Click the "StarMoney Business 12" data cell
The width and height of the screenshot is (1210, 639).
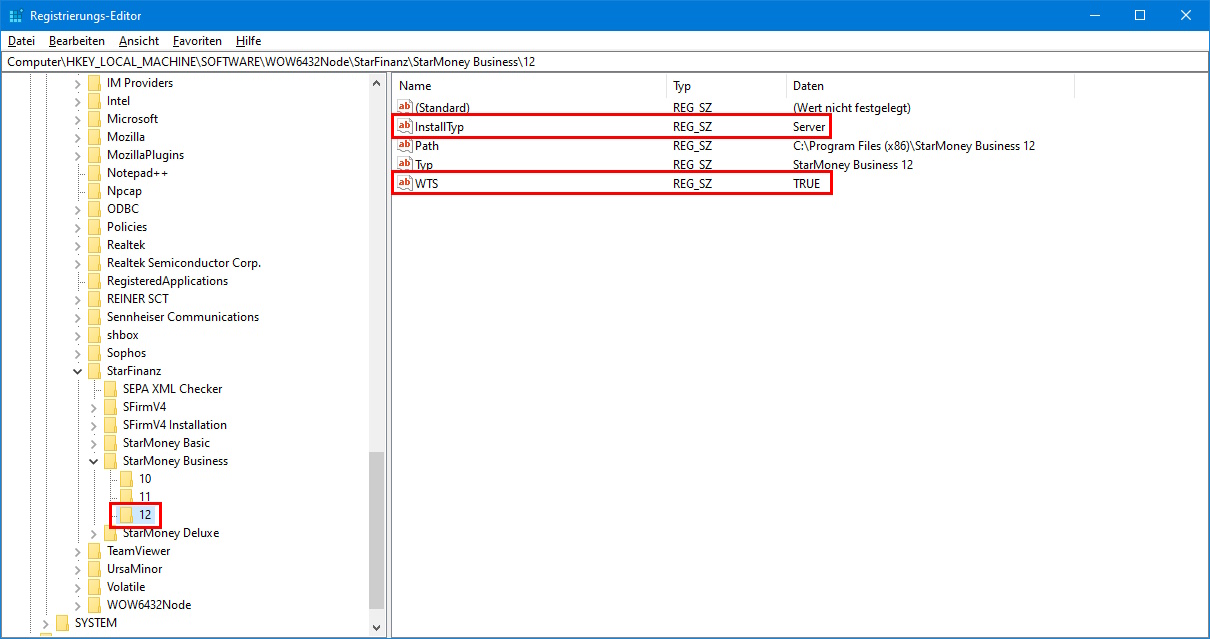853,164
